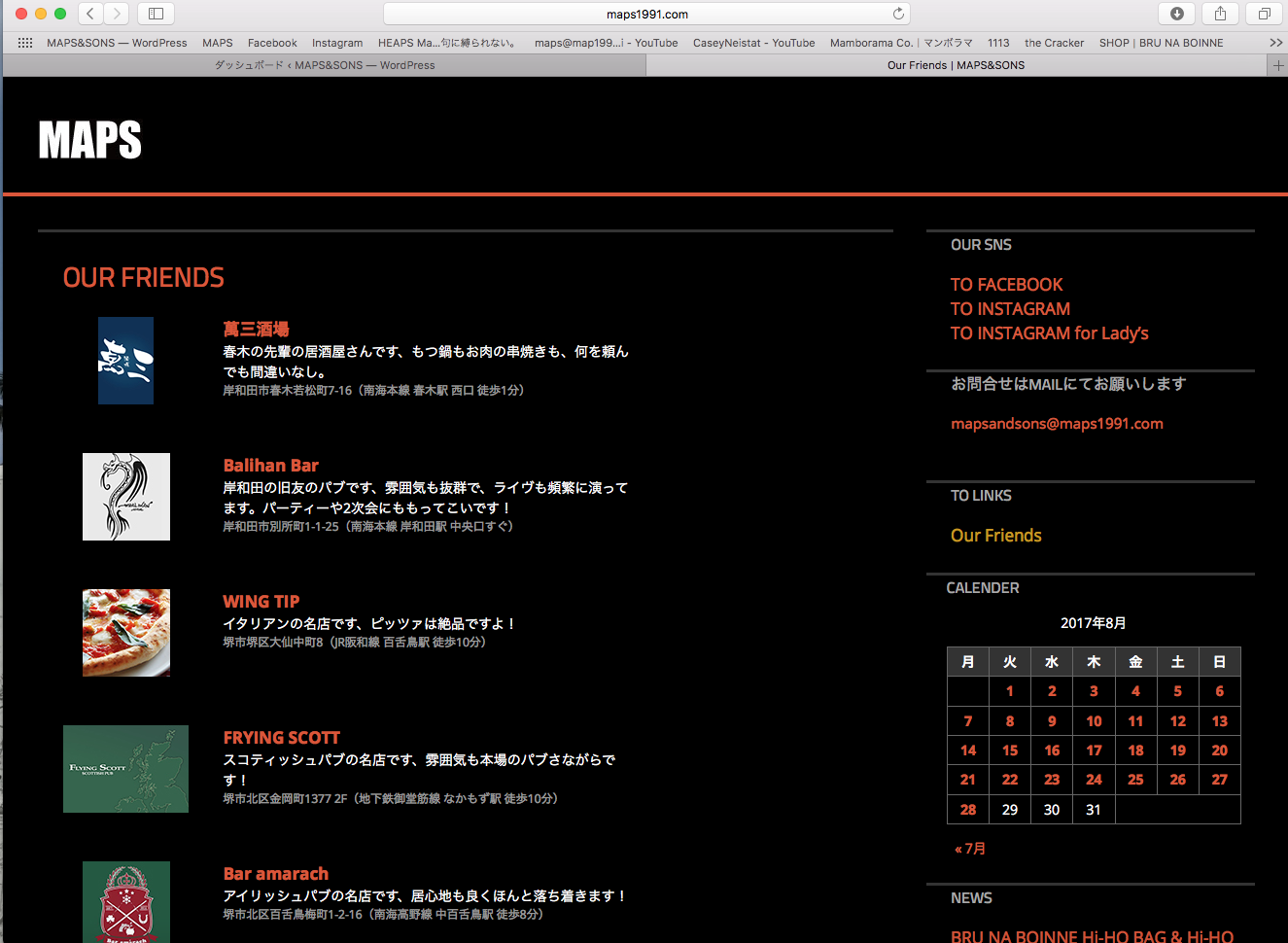Switch to the WordPress dashboard tab

coord(325,65)
